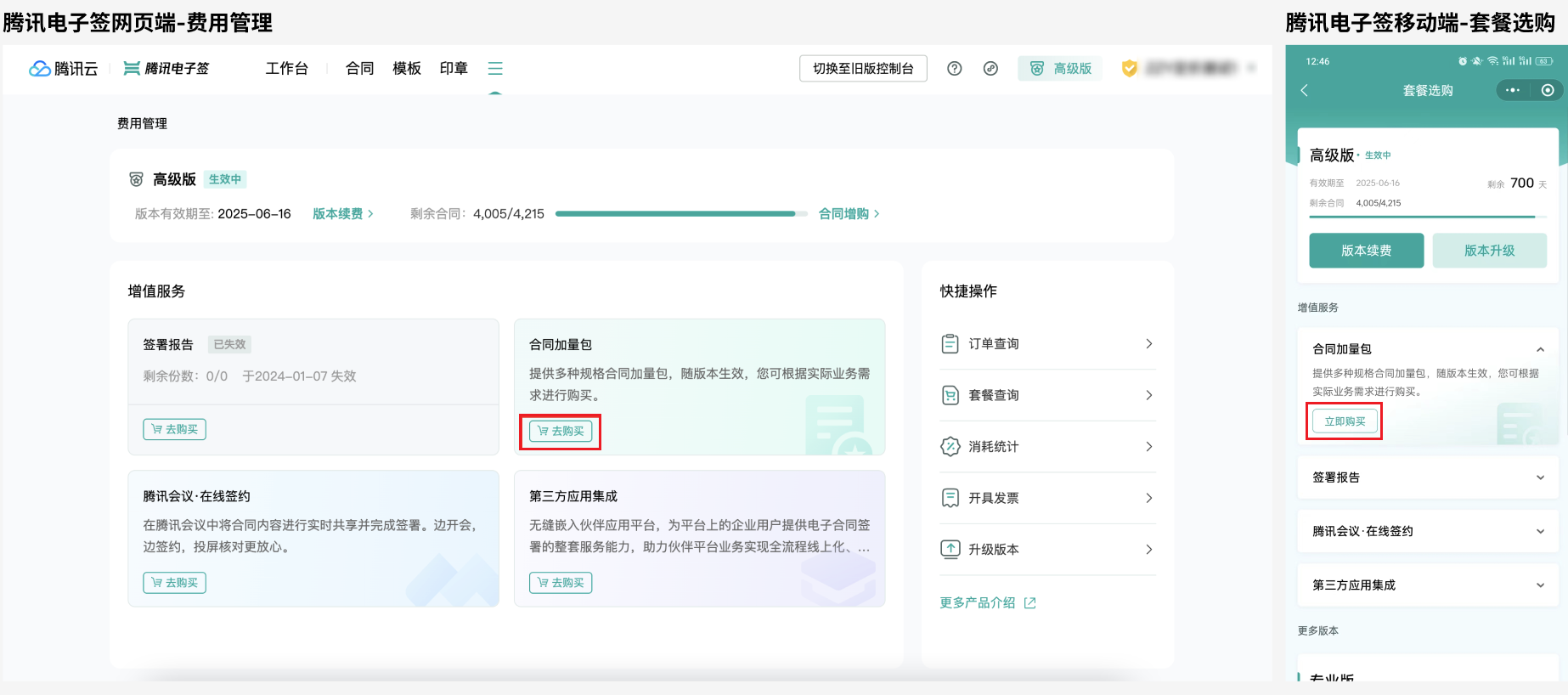Click the Tencent Cloud logo

coord(64,69)
